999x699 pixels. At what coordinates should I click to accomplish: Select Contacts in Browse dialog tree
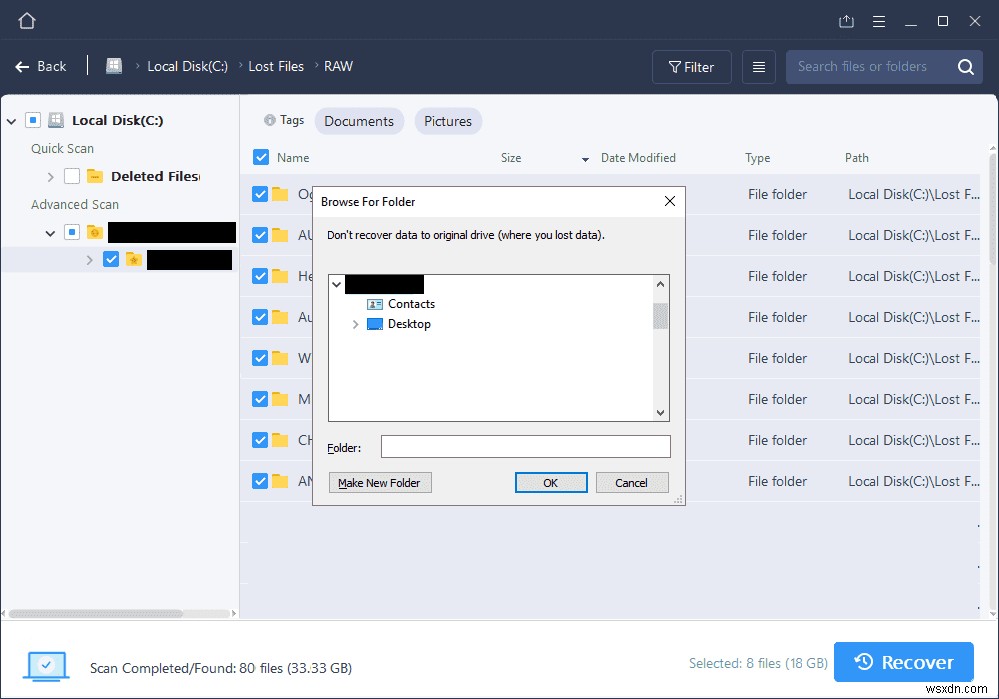411,304
